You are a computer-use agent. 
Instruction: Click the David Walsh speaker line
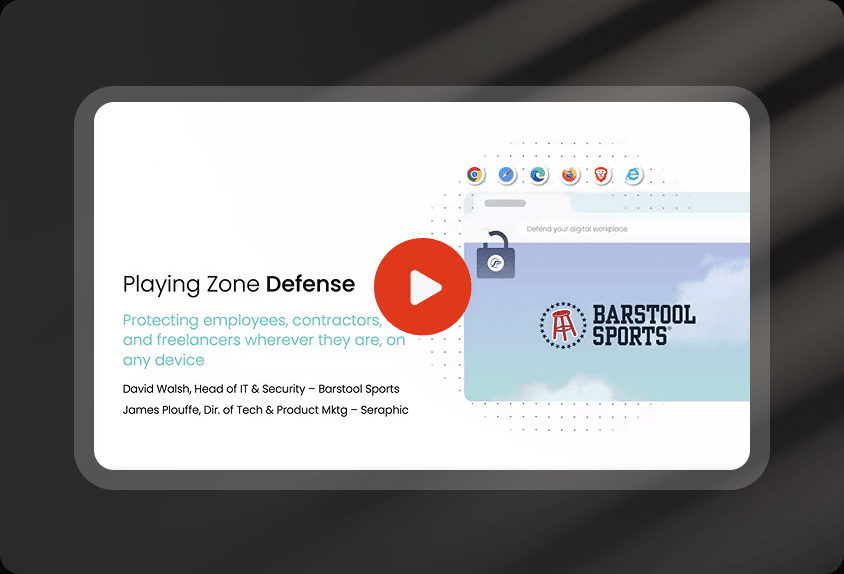pyautogui.click(x=260, y=388)
